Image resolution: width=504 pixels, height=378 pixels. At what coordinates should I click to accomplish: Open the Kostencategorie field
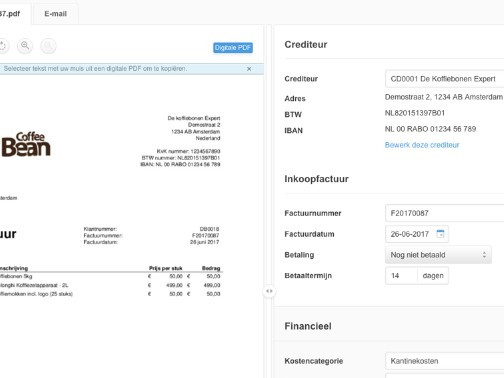445,361
